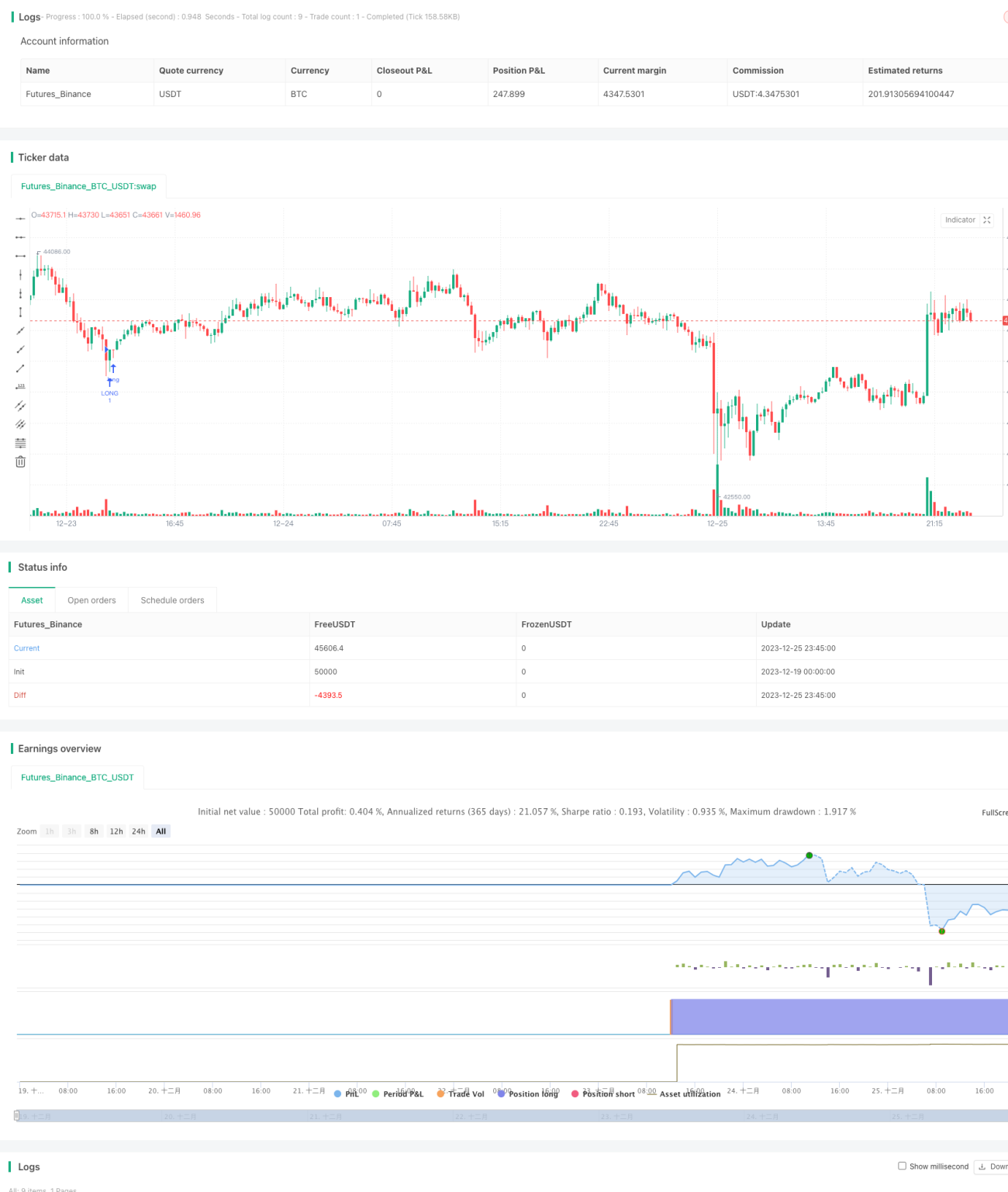Viewport: 1008px width, 1192px height.
Task: Select the parallel channel drawing tool
Action: (20, 406)
